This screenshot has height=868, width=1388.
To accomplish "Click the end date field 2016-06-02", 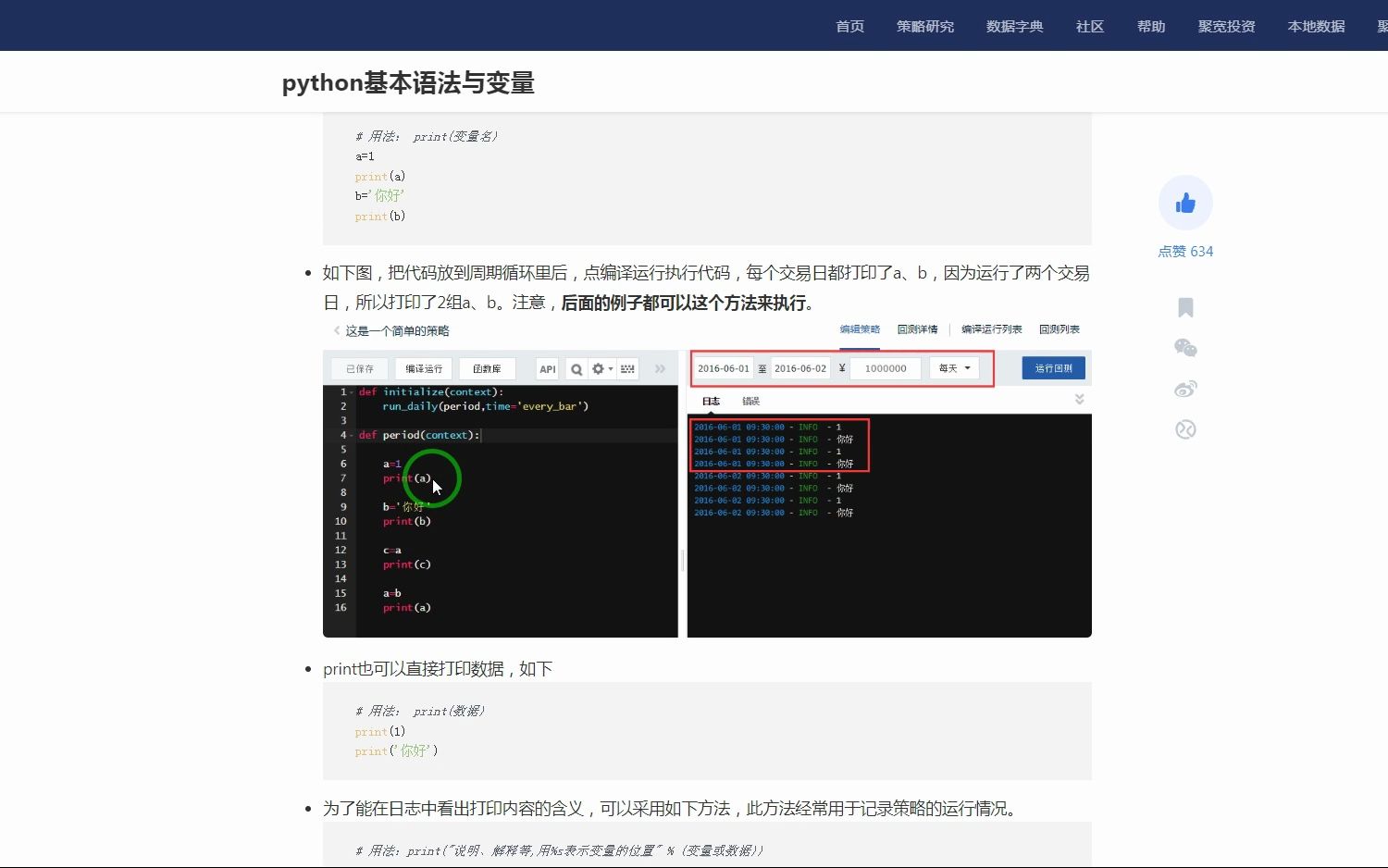I will tap(800, 368).
